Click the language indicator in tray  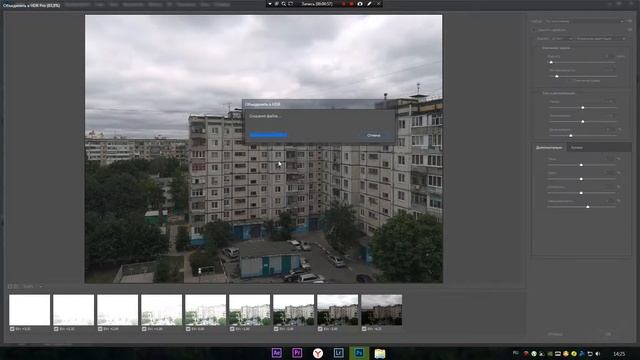tap(516, 353)
